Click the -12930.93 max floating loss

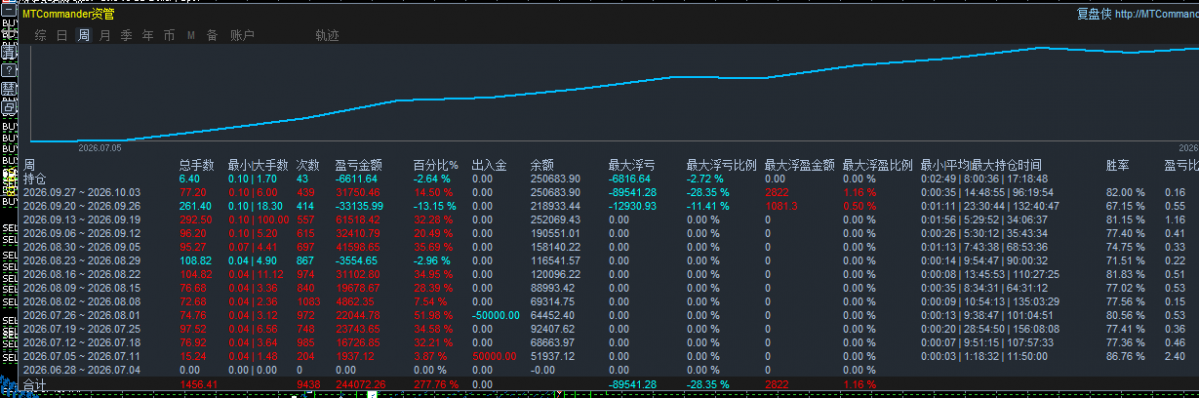tap(632, 207)
